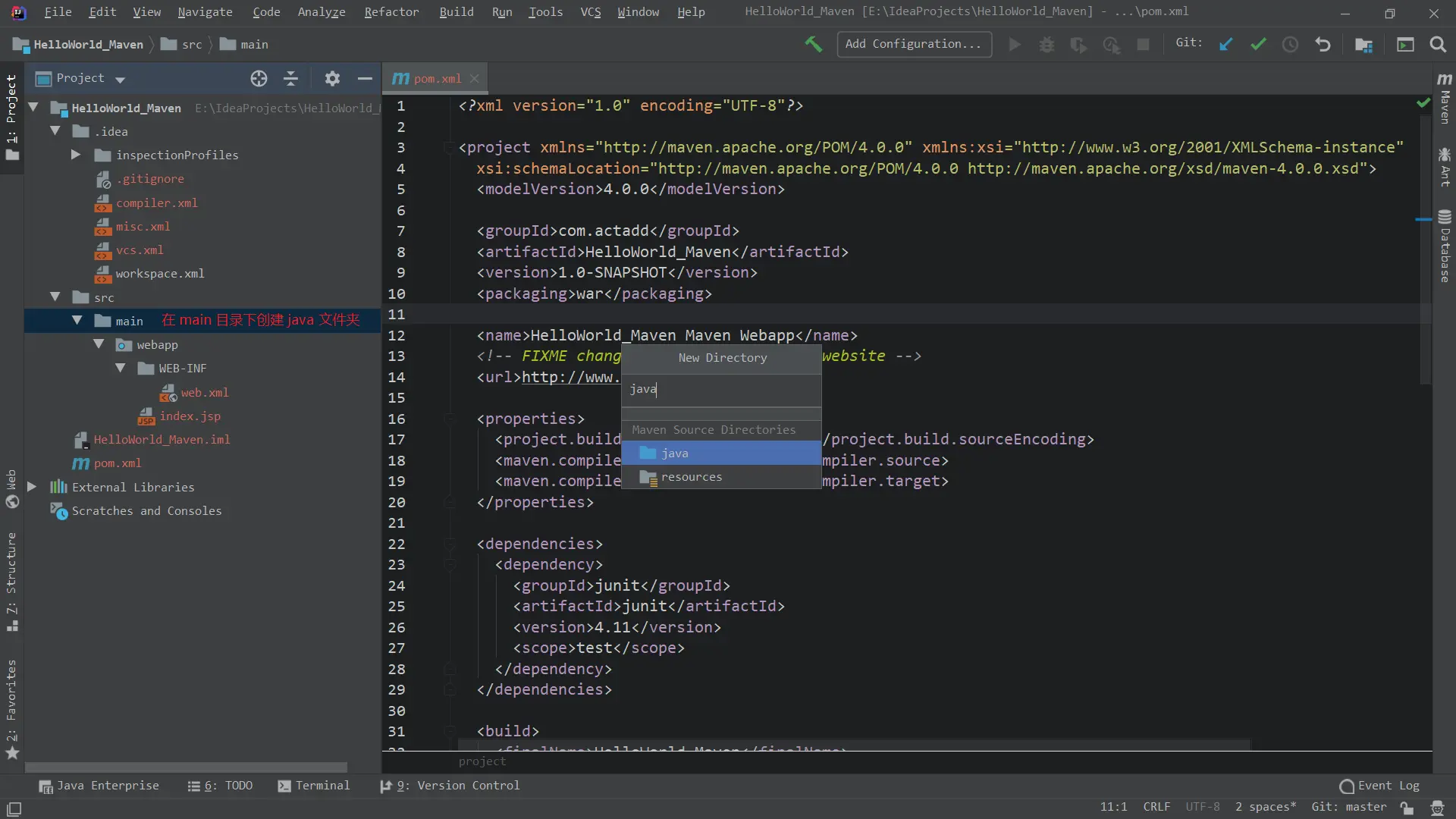Image resolution: width=1456 pixels, height=819 pixels.
Task: Expand the inspectionProfiles folder
Action: point(76,155)
